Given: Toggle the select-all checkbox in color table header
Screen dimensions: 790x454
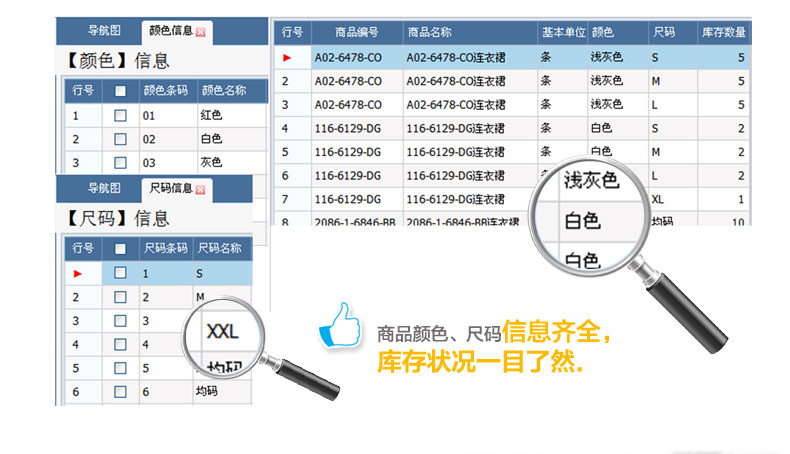Looking at the screenshot, I should click(x=120, y=91).
